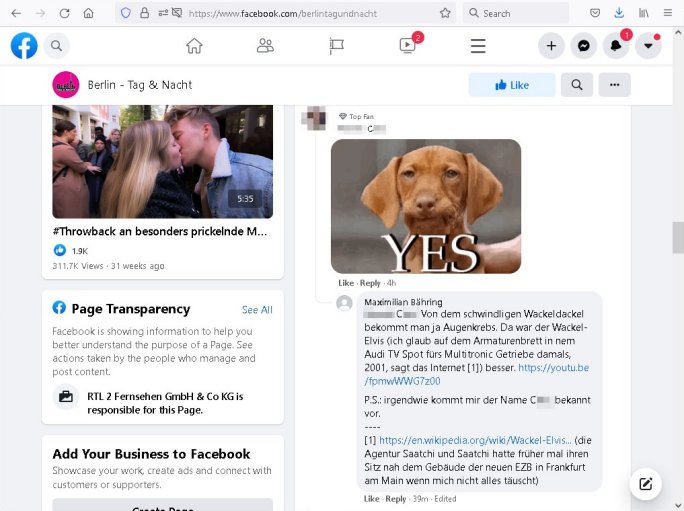
Task: Open Maximilian Bähring profile name
Action: [403, 302]
